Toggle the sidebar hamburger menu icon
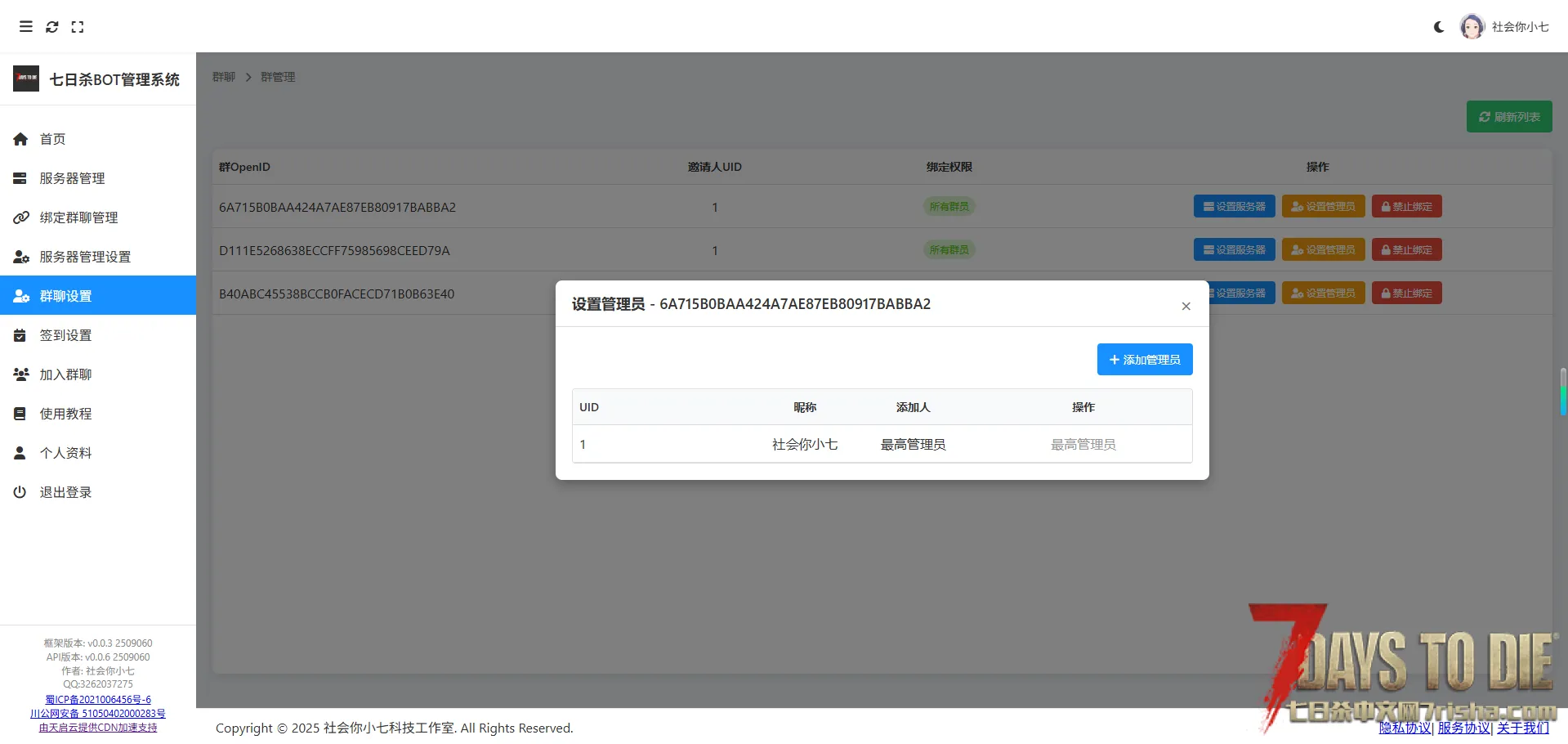 (x=26, y=27)
